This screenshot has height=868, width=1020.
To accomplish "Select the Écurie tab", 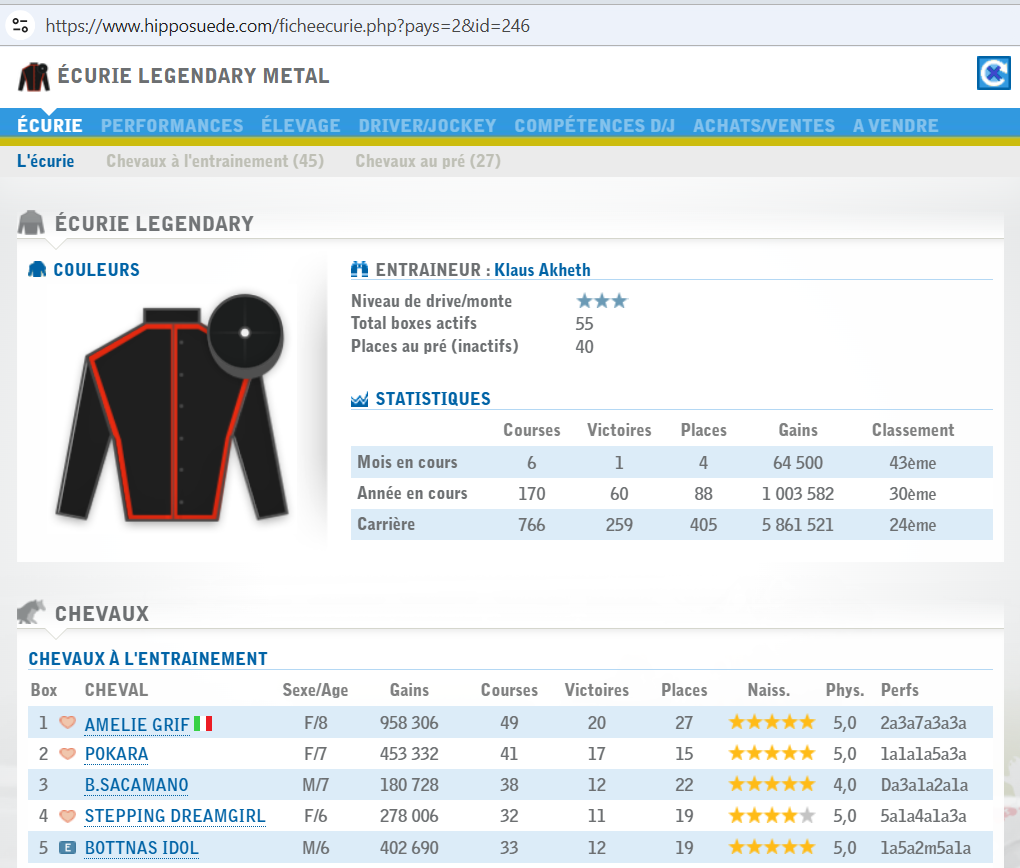I will pos(49,126).
